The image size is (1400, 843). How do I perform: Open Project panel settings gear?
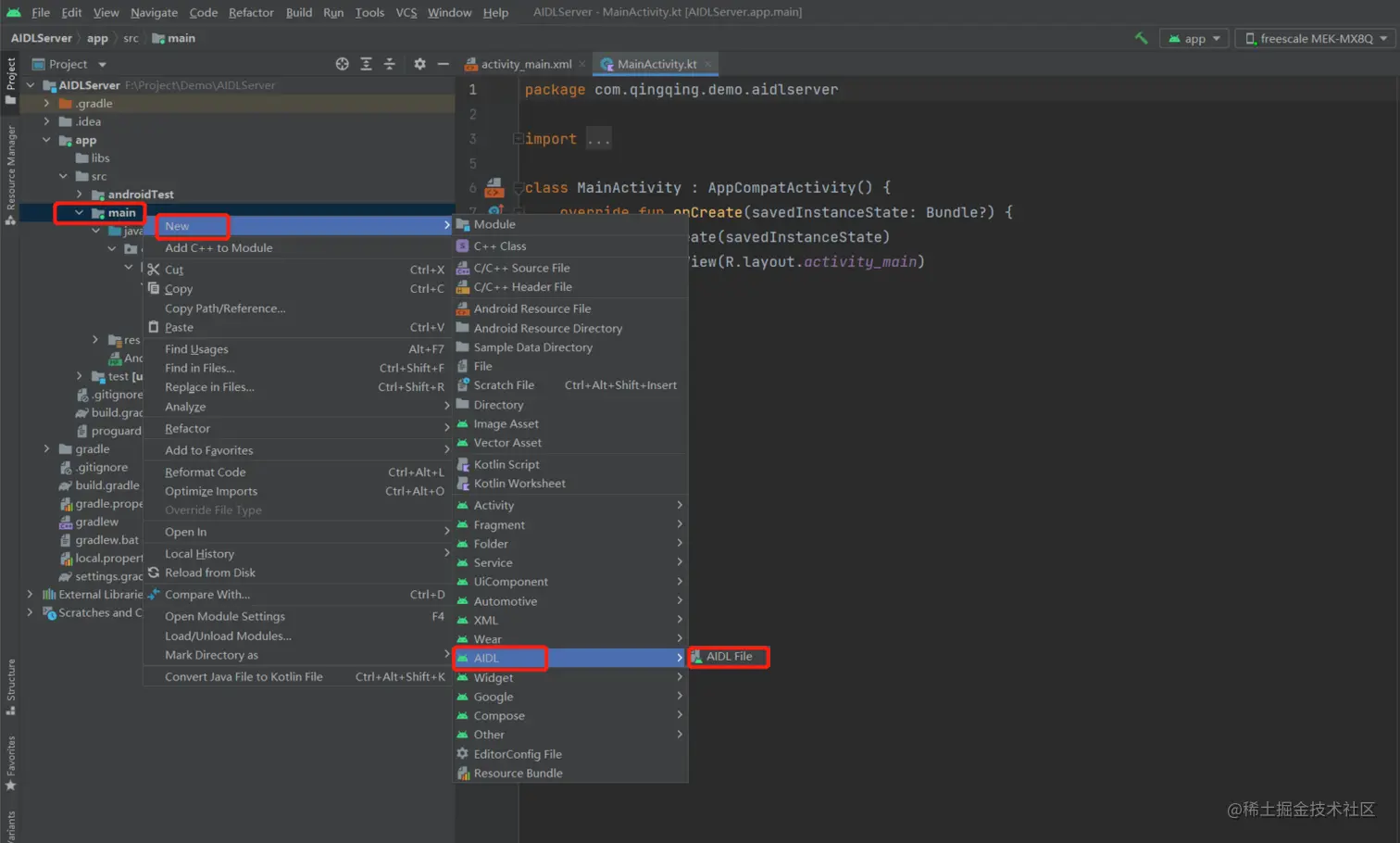point(419,64)
